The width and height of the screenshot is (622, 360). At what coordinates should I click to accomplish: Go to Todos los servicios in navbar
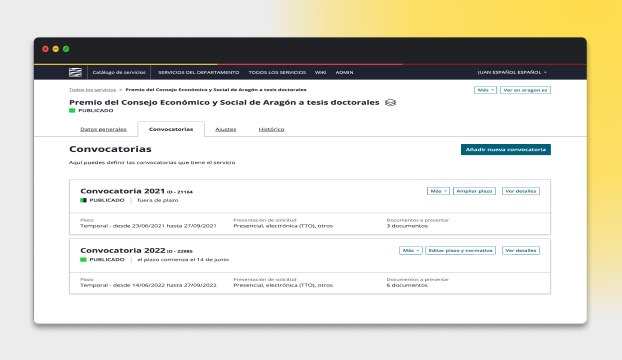277,73
